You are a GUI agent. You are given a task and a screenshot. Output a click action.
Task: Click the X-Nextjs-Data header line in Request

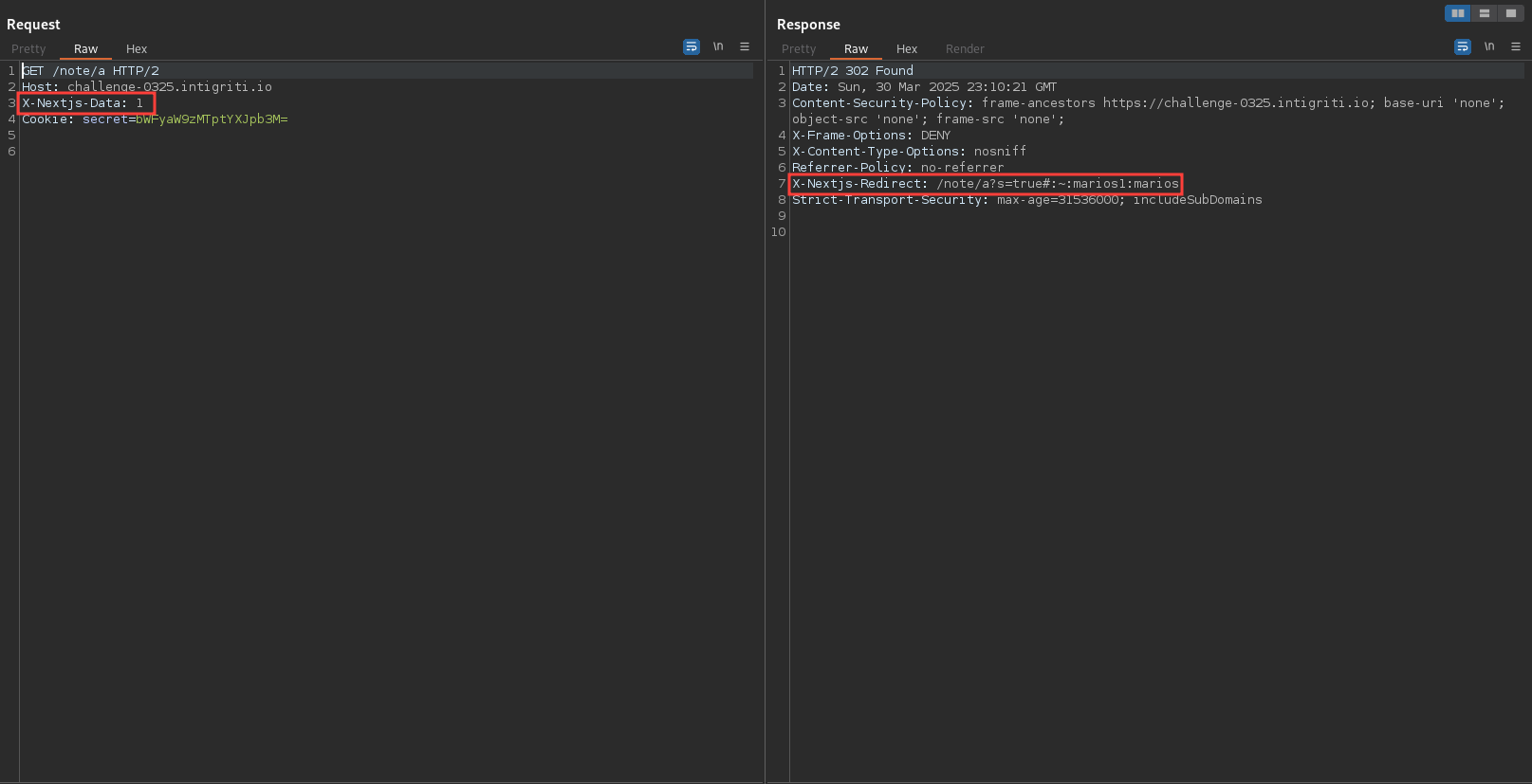coord(83,103)
